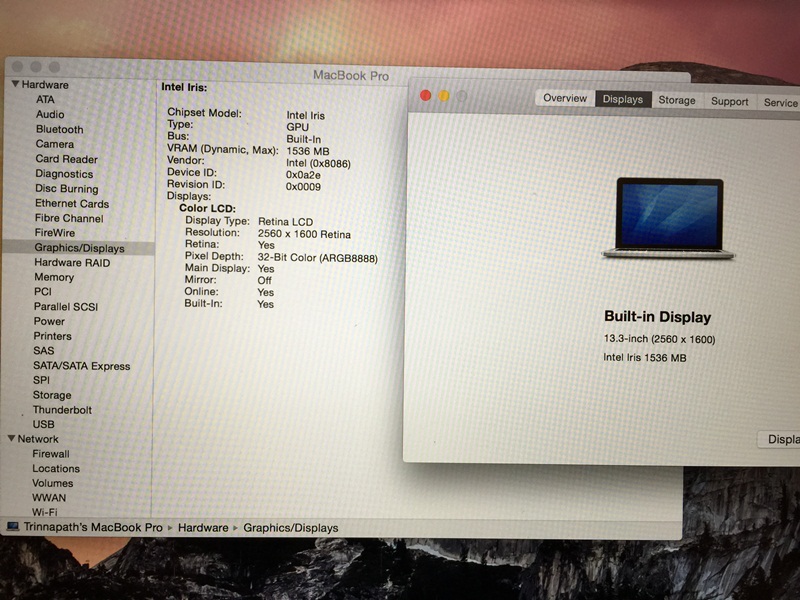This screenshot has width=800, height=600.
Task: Open SATA/SATA Express information
Action: [x=82, y=366]
